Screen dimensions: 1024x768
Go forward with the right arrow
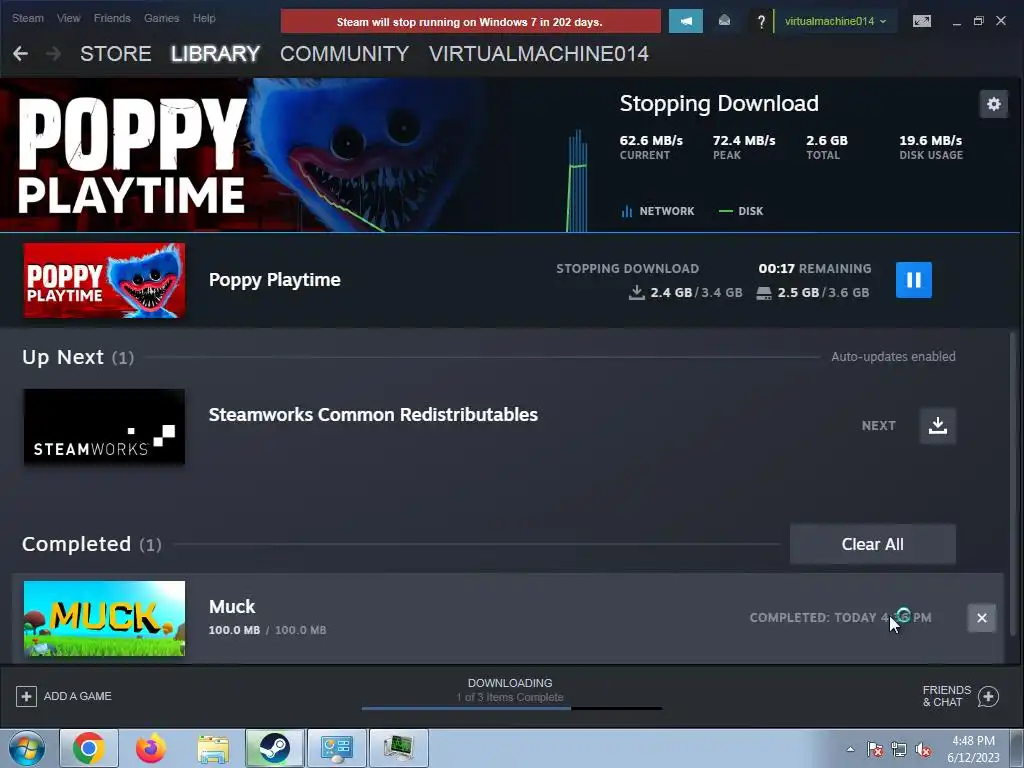point(54,54)
